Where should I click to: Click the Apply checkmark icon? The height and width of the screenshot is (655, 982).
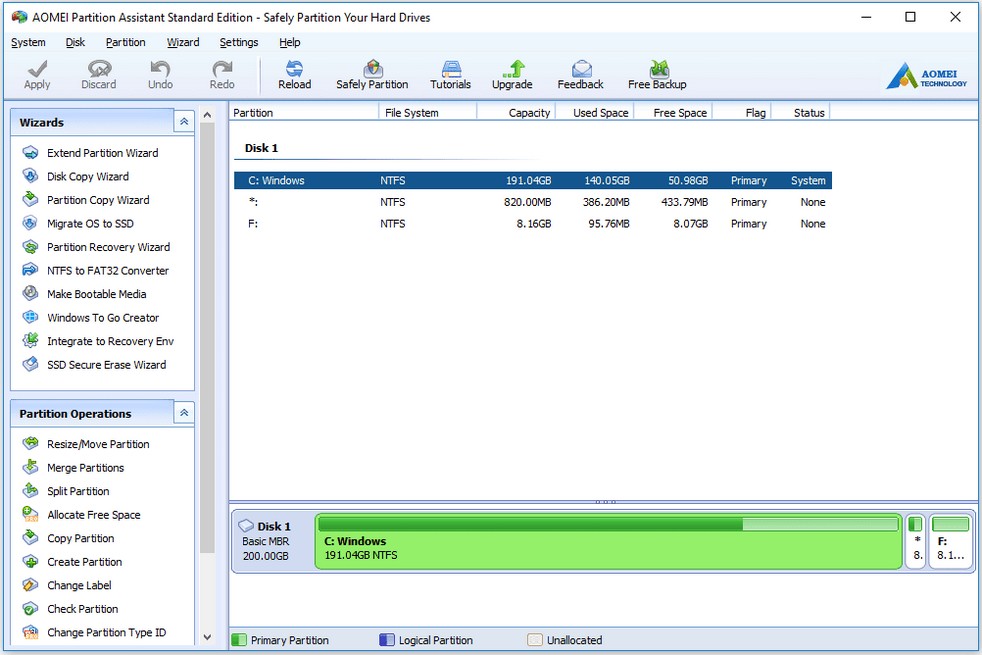[37, 68]
